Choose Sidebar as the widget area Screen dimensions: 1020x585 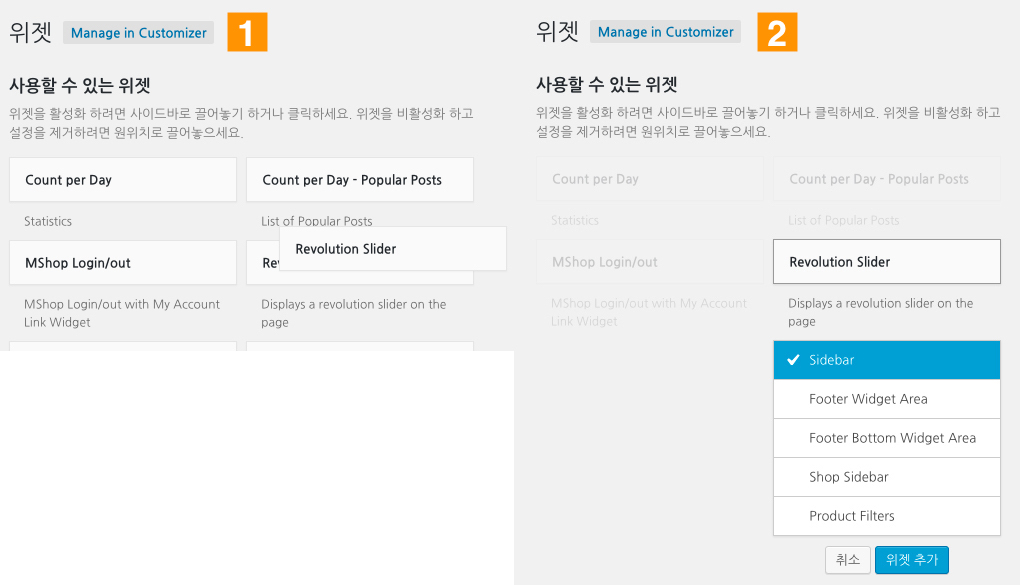click(887, 360)
